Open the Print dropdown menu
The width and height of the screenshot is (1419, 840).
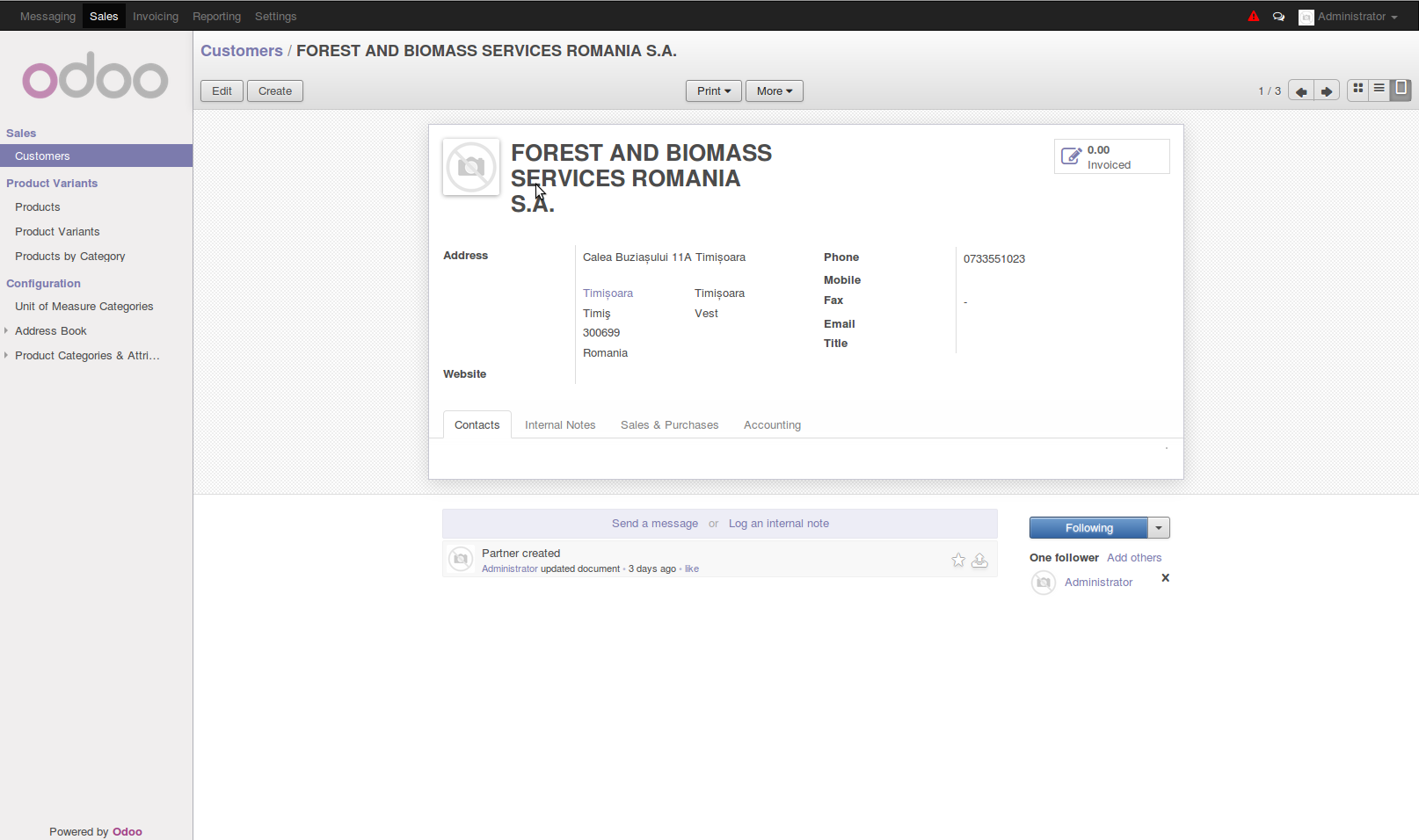point(713,91)
